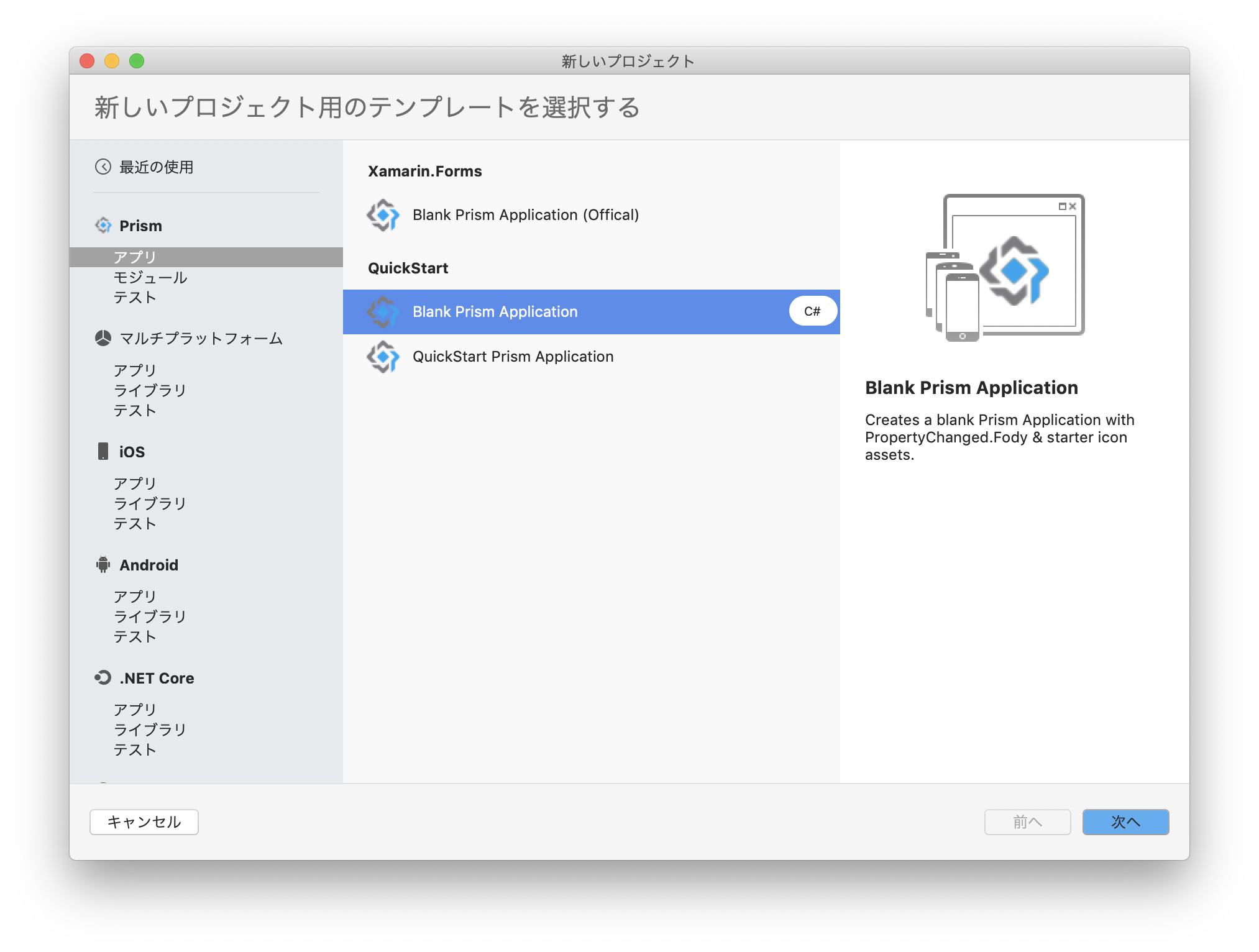The height and width of the screenshot is (952, 1259).
Task: Click the .NET Core icon in sidebar
Action: (x=104, y=678)
